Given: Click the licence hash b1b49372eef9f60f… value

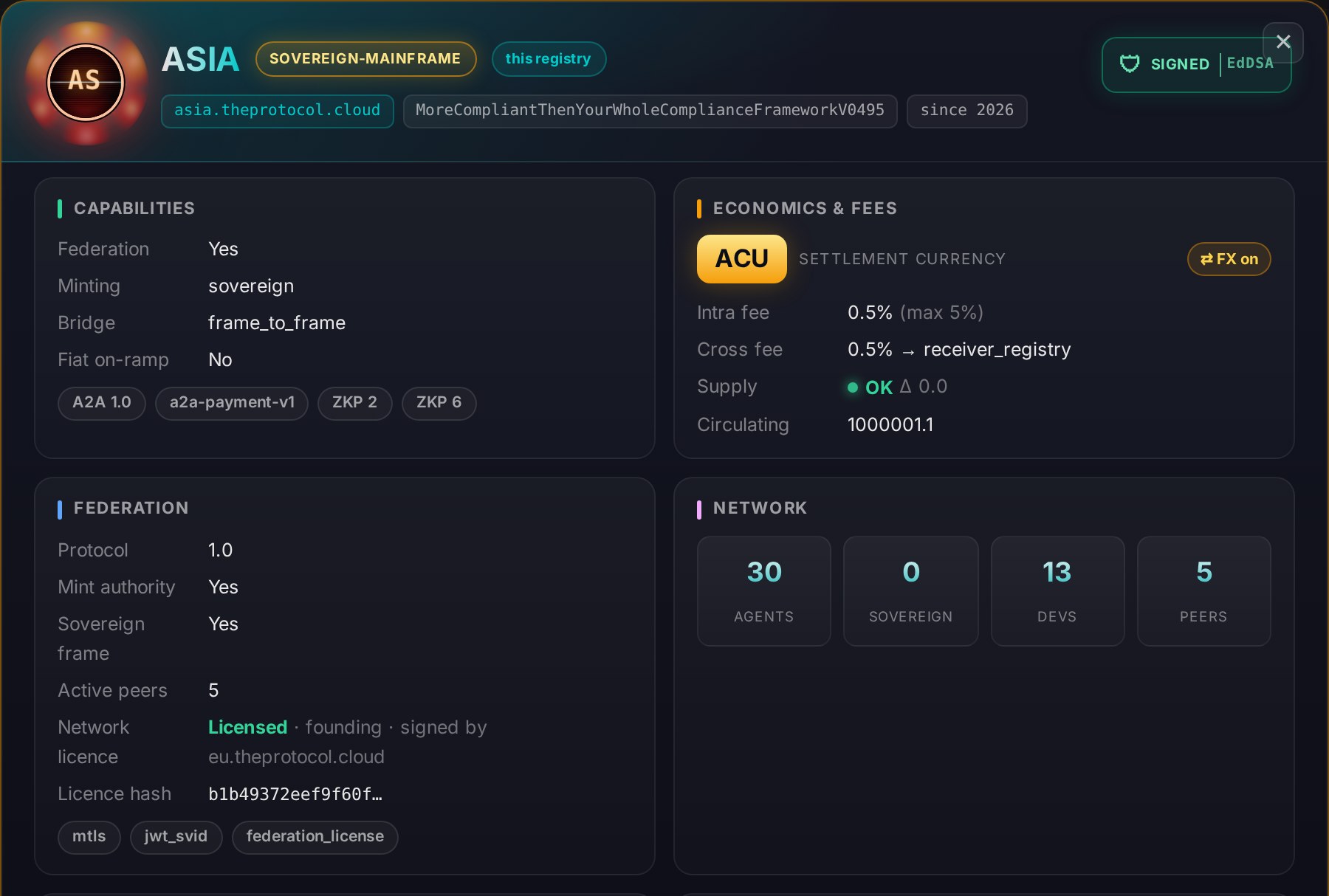Looking at the screenshot, I should click(295, 794).
